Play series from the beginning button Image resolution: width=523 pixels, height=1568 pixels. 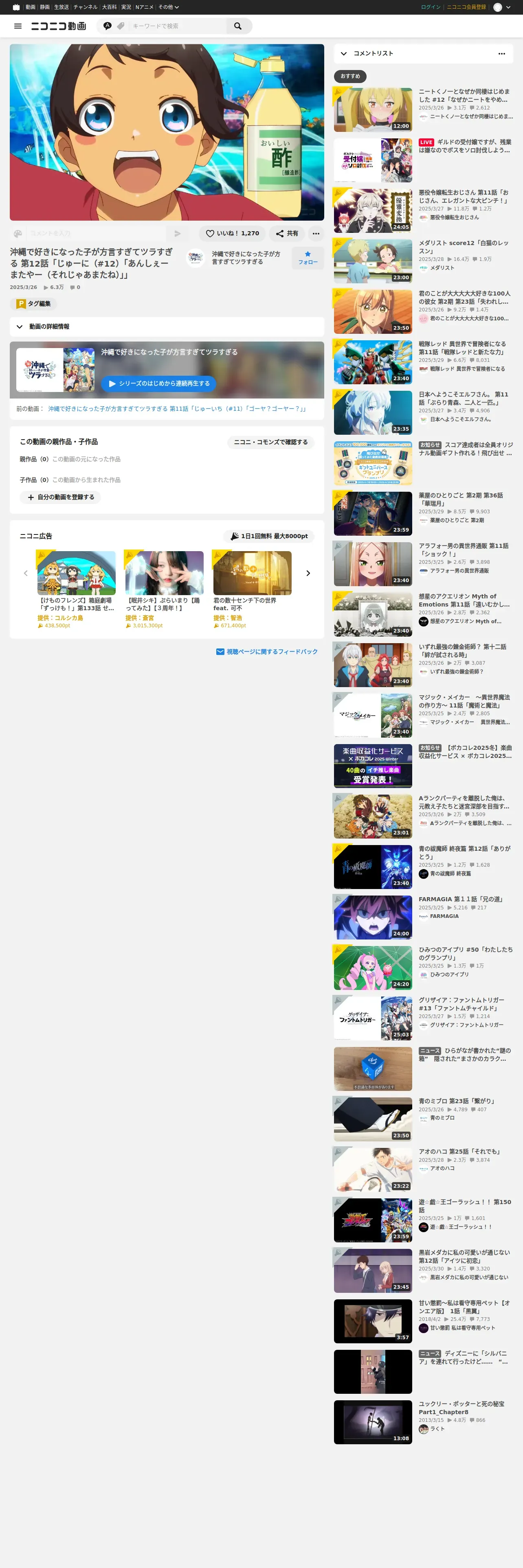158,383
